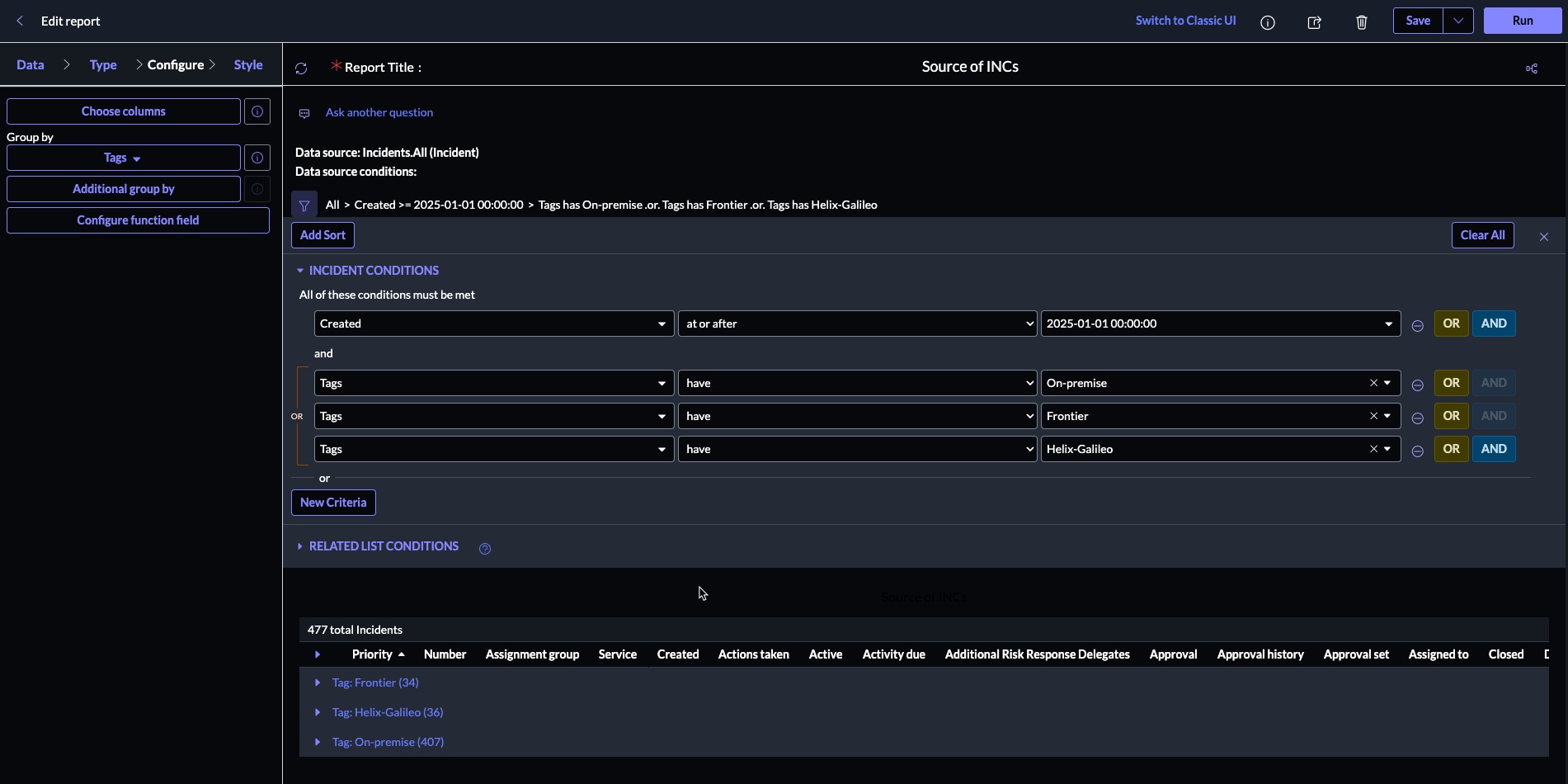
Task: Click the trash delete report icon
Action: click(x=1362, y=22)
